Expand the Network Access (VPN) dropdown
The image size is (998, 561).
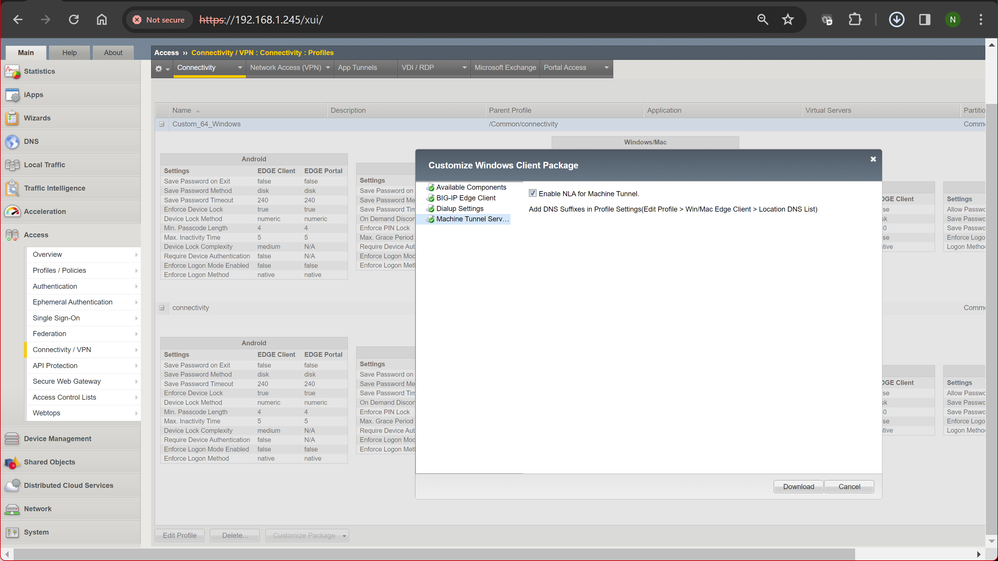click(x=290, y=68)
